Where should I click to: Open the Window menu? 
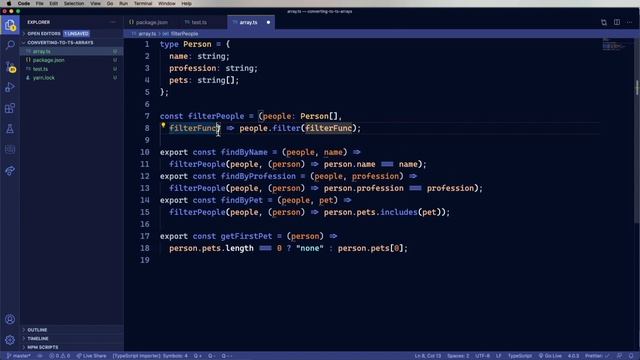[x=167, y=3]
